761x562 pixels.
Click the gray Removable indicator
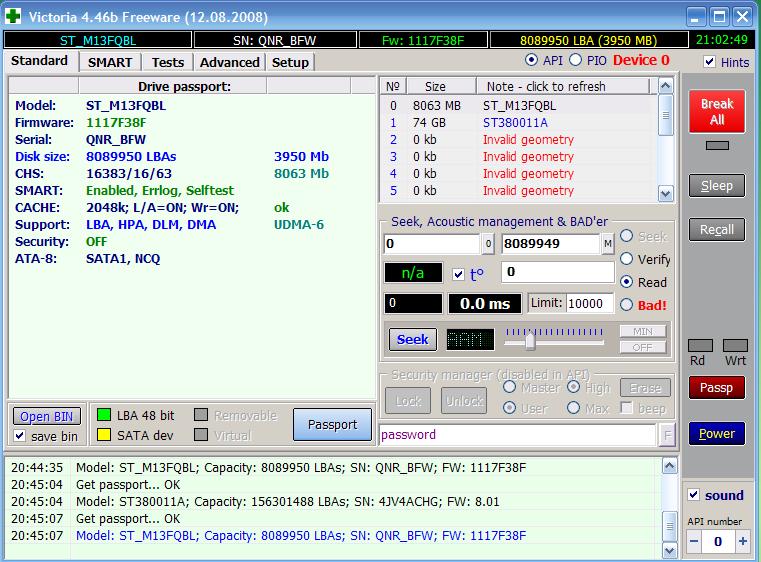[x=201, y=415]
